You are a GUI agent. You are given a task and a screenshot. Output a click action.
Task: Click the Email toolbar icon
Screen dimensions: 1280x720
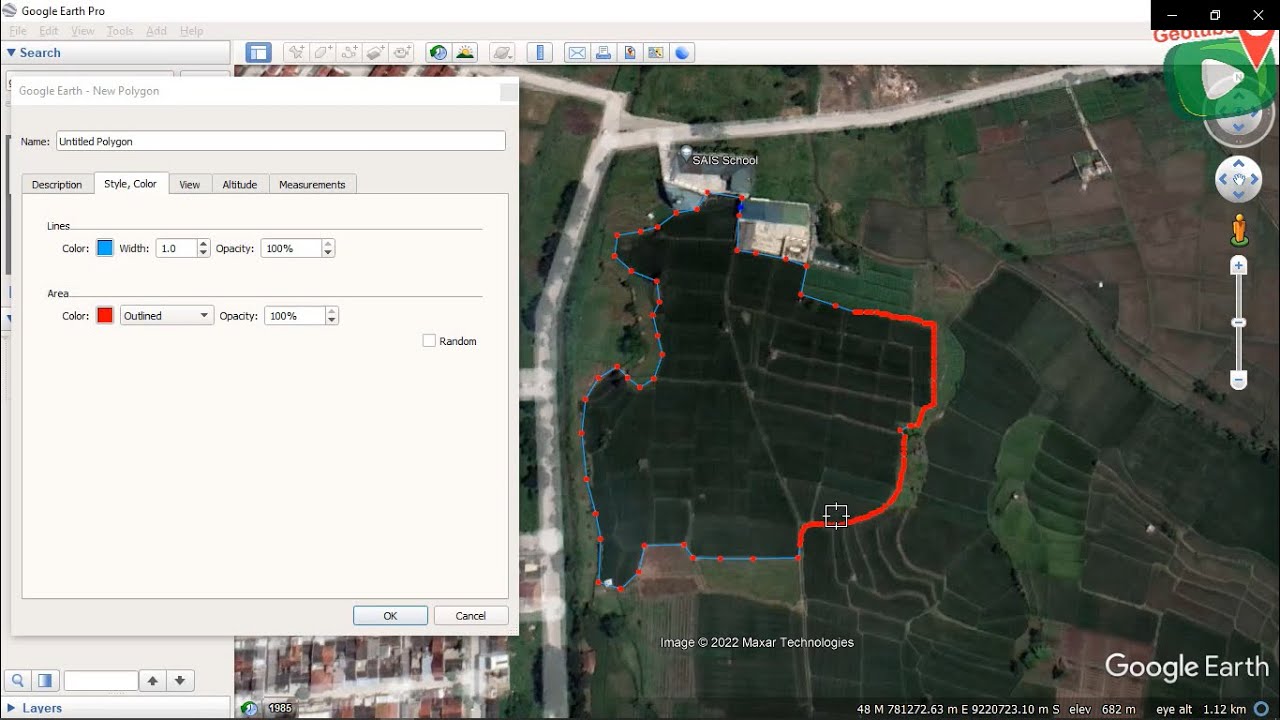577,53
